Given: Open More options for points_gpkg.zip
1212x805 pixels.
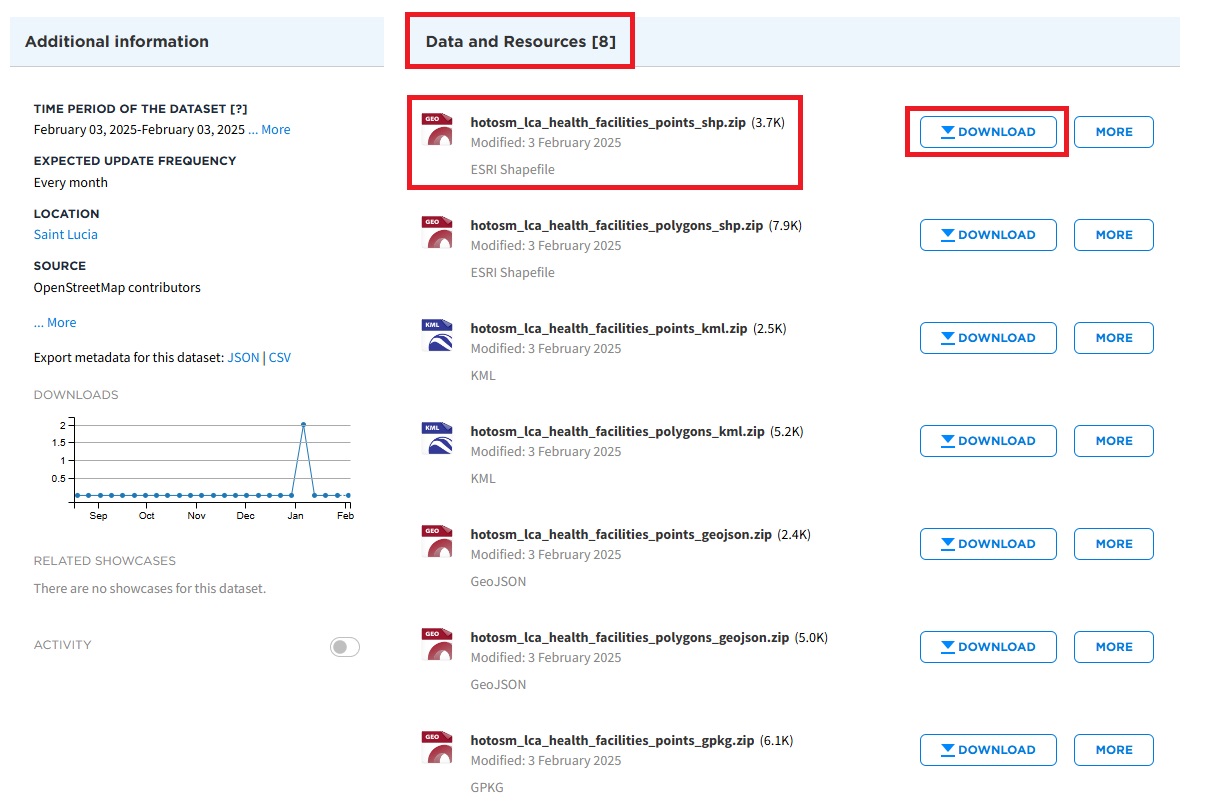Looking at the screenshot, I should pyautogui.click(x=1114, y=750).
